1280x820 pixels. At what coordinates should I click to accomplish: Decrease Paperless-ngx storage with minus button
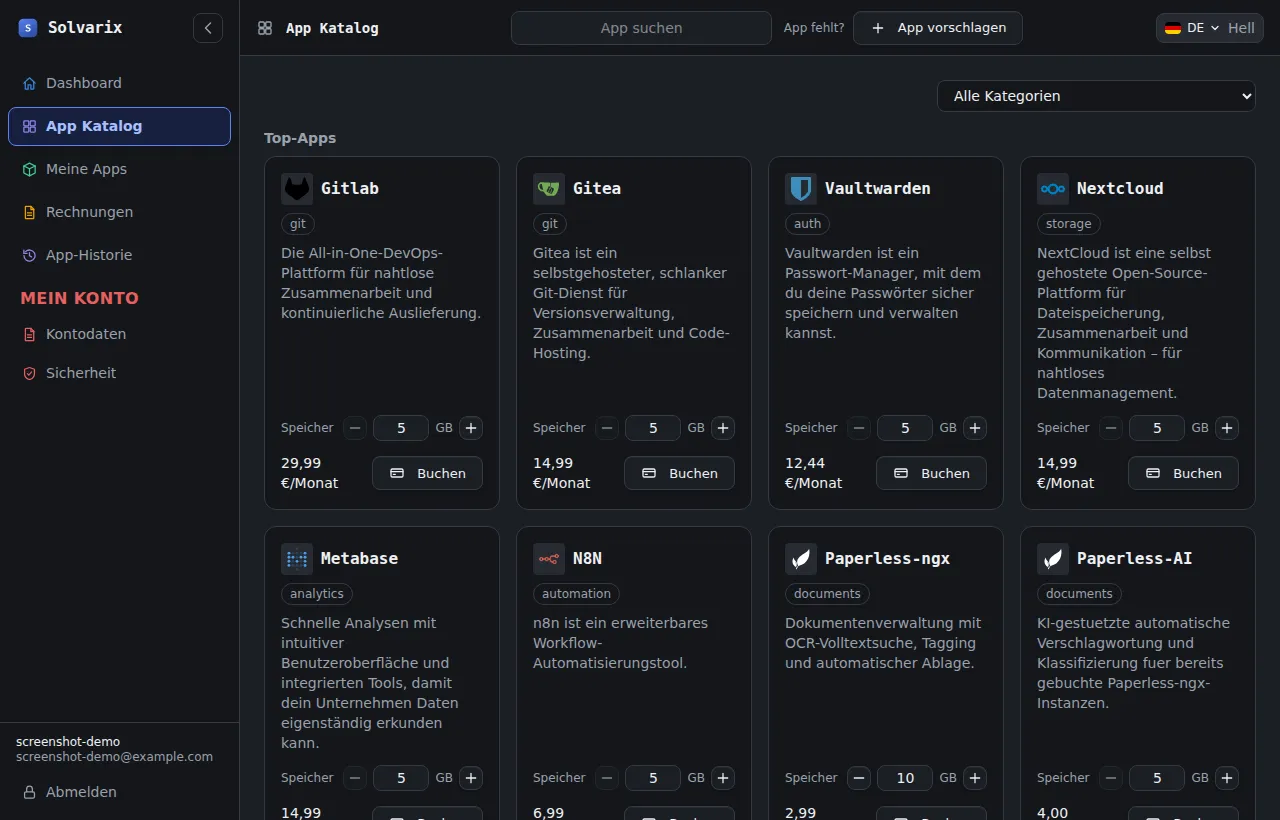(x=859, y=778)
